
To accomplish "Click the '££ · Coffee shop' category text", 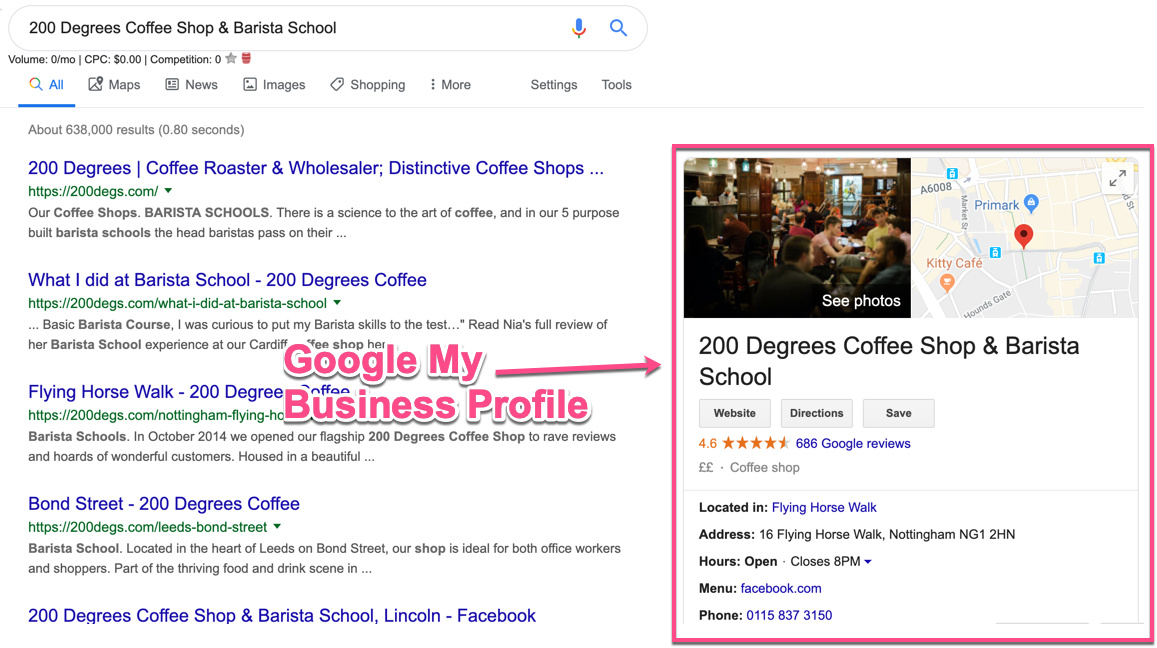I will (749, 468).
